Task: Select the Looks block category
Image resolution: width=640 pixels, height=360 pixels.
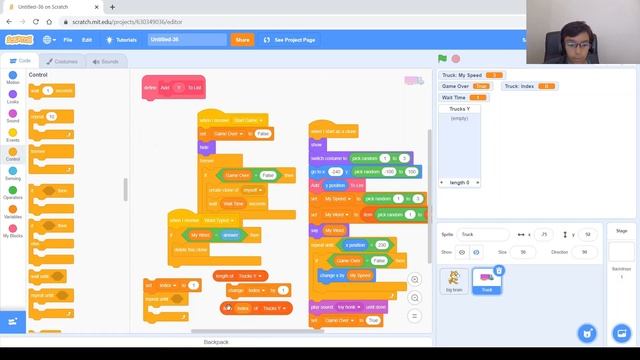Action: click(x=13, y=97)
